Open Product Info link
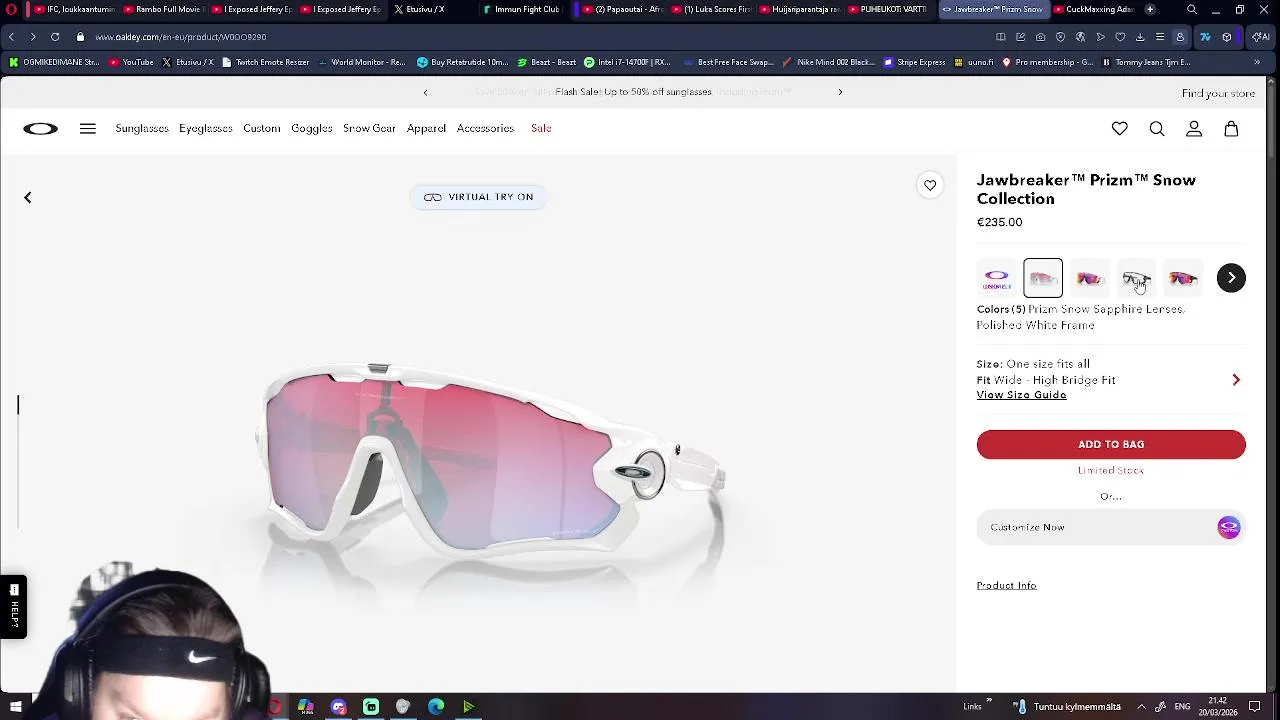 point(1006,585)
